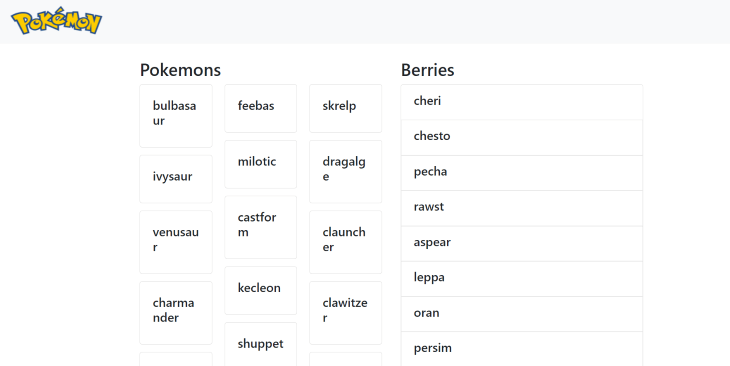Select the skrelp card
The width and height of the screenshot is (730, 366).
345,108
